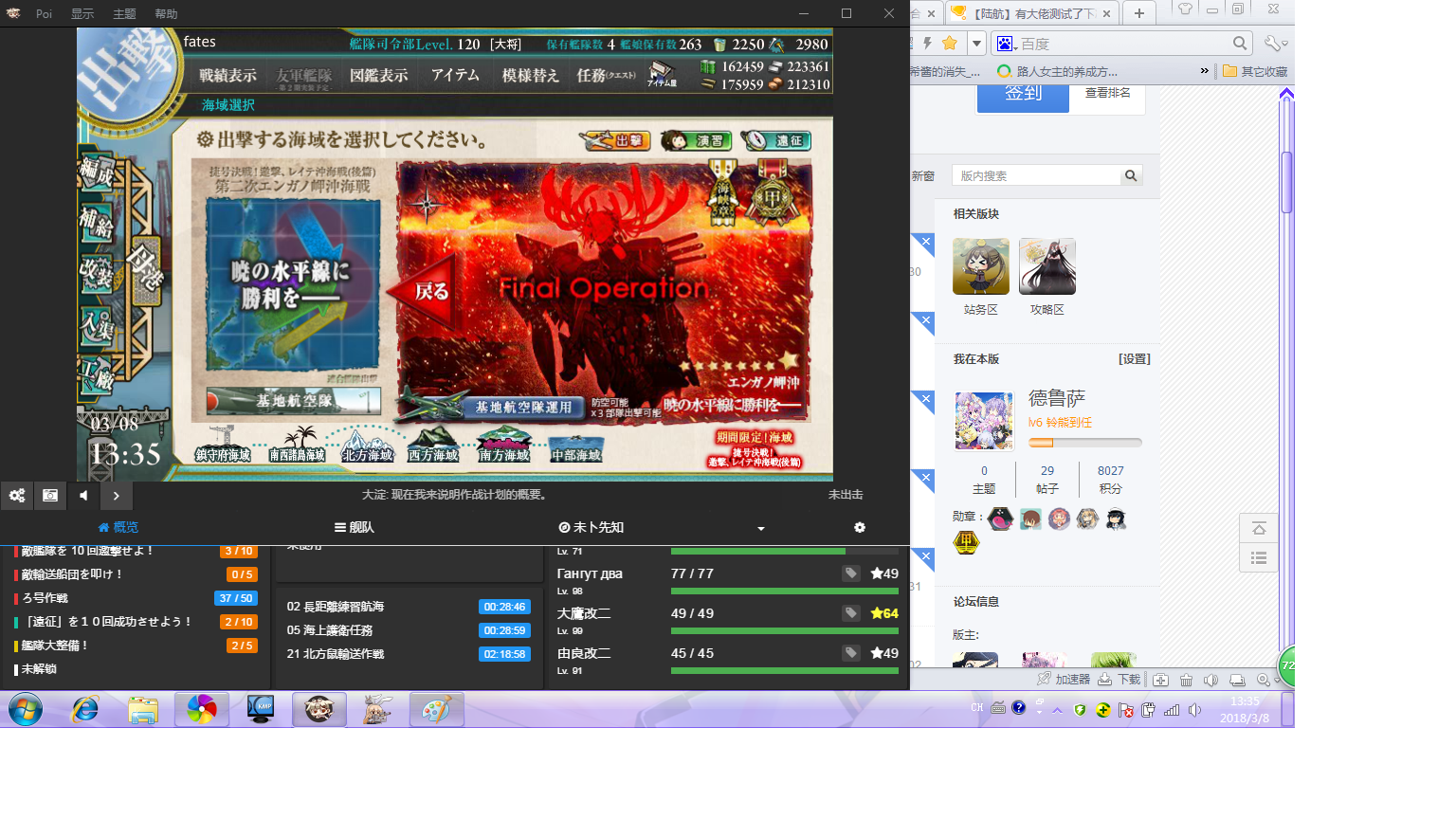The height and width of the screenshot is (819, 1456).
Task: Open the 显示 menu
Action: pos(82,13)
